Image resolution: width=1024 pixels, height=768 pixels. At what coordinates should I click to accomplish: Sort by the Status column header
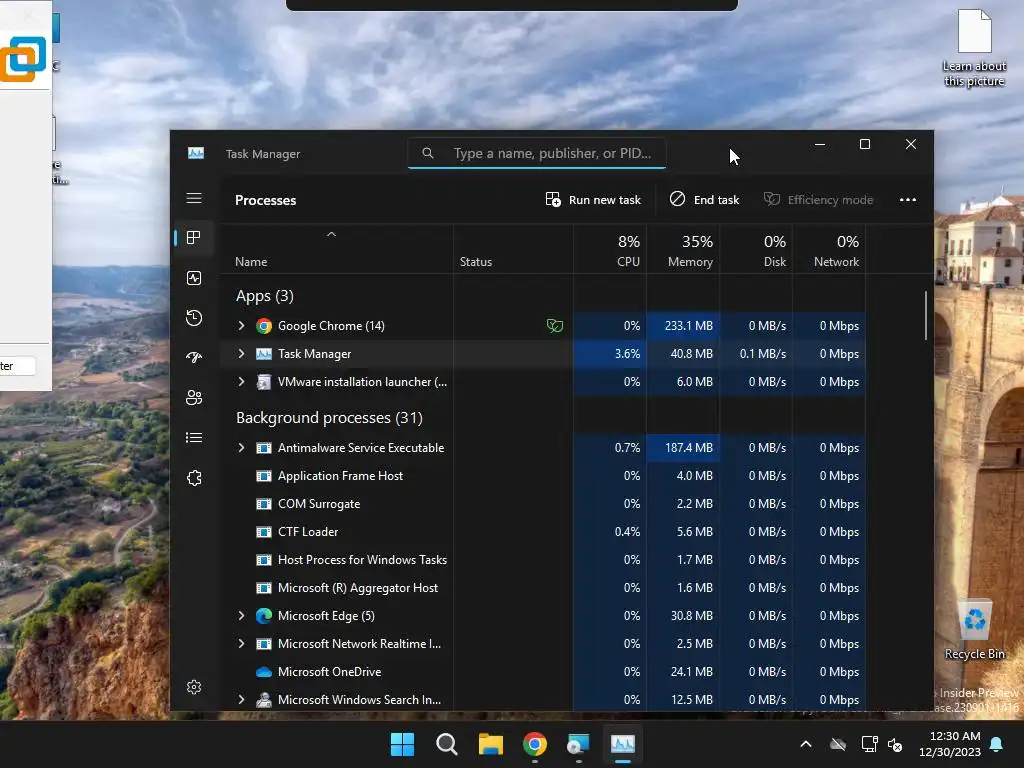(x=513, y=249)
